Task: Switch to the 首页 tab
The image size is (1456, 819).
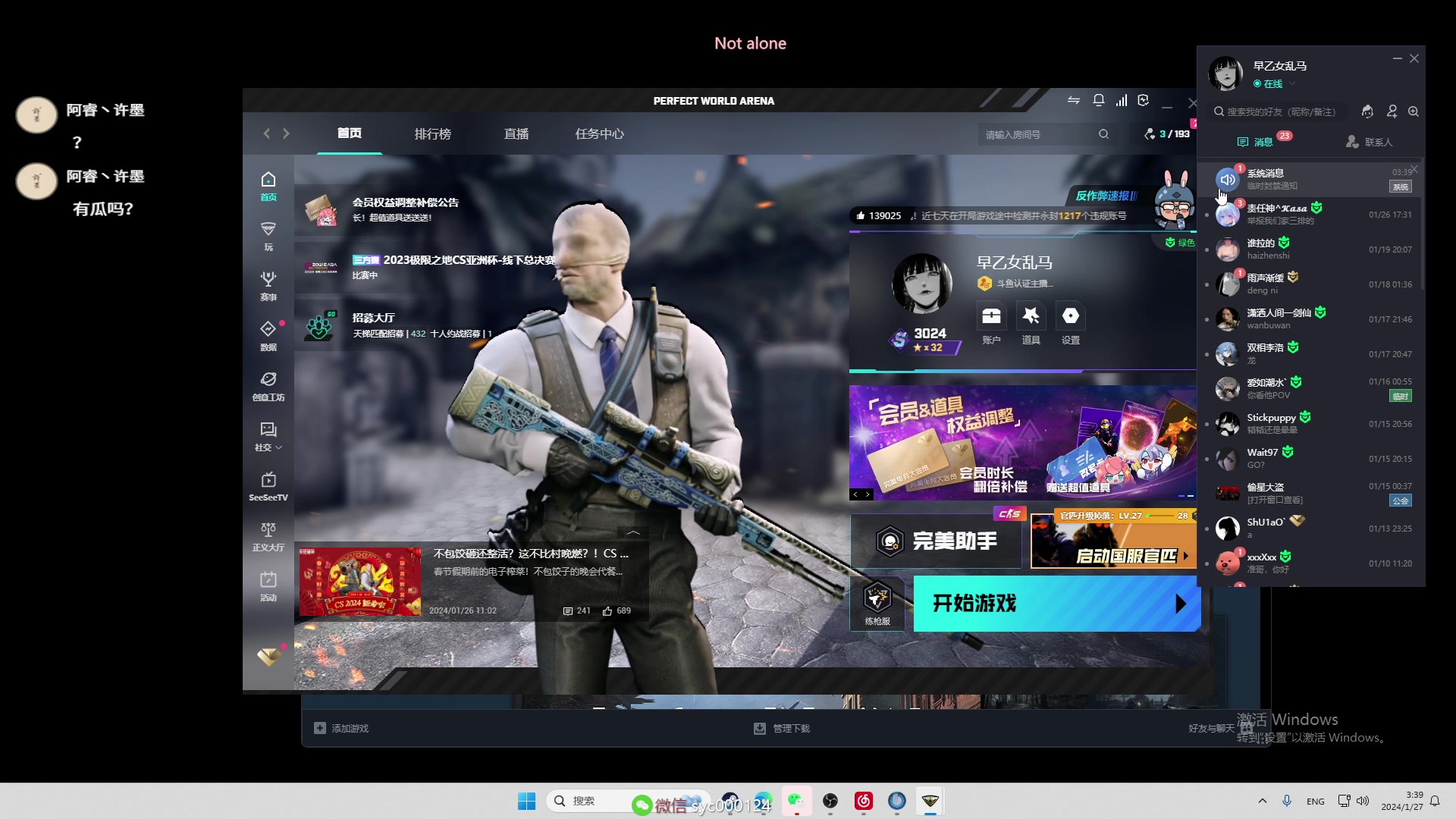Action: 350,133
